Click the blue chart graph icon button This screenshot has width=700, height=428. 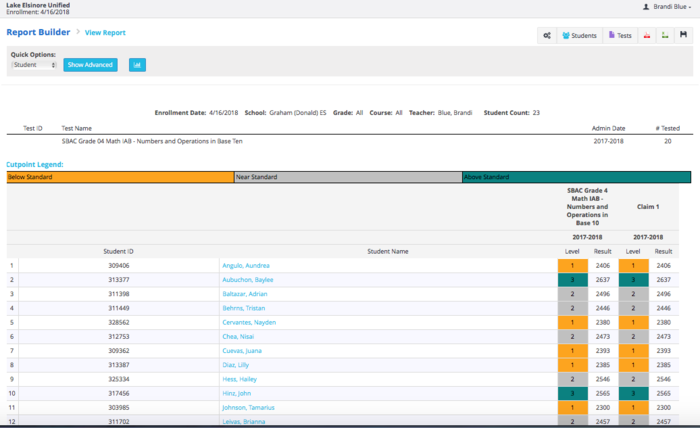coord(137,65)
